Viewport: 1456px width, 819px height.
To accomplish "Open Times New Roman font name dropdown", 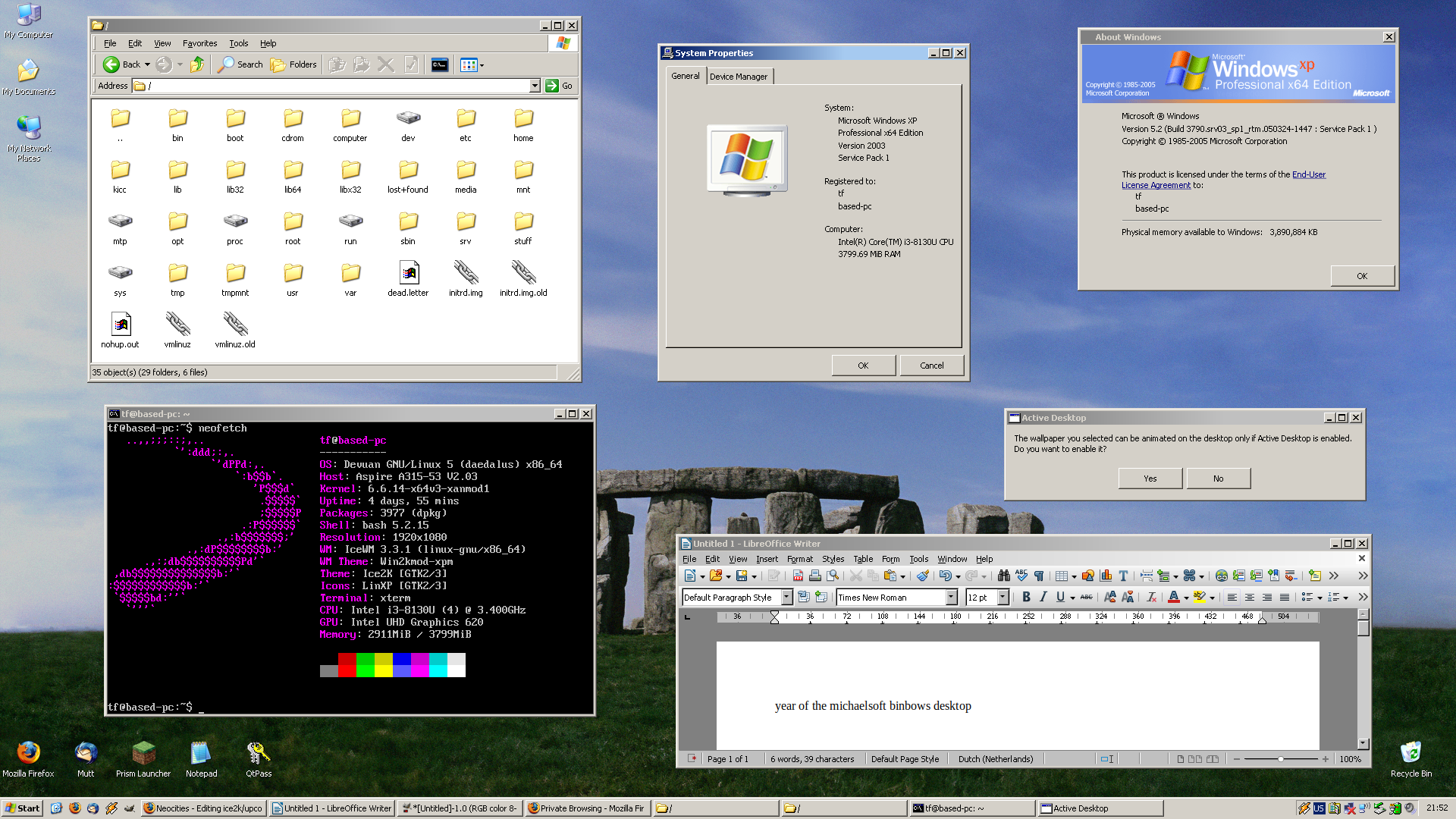I will [x=951, y=598].
